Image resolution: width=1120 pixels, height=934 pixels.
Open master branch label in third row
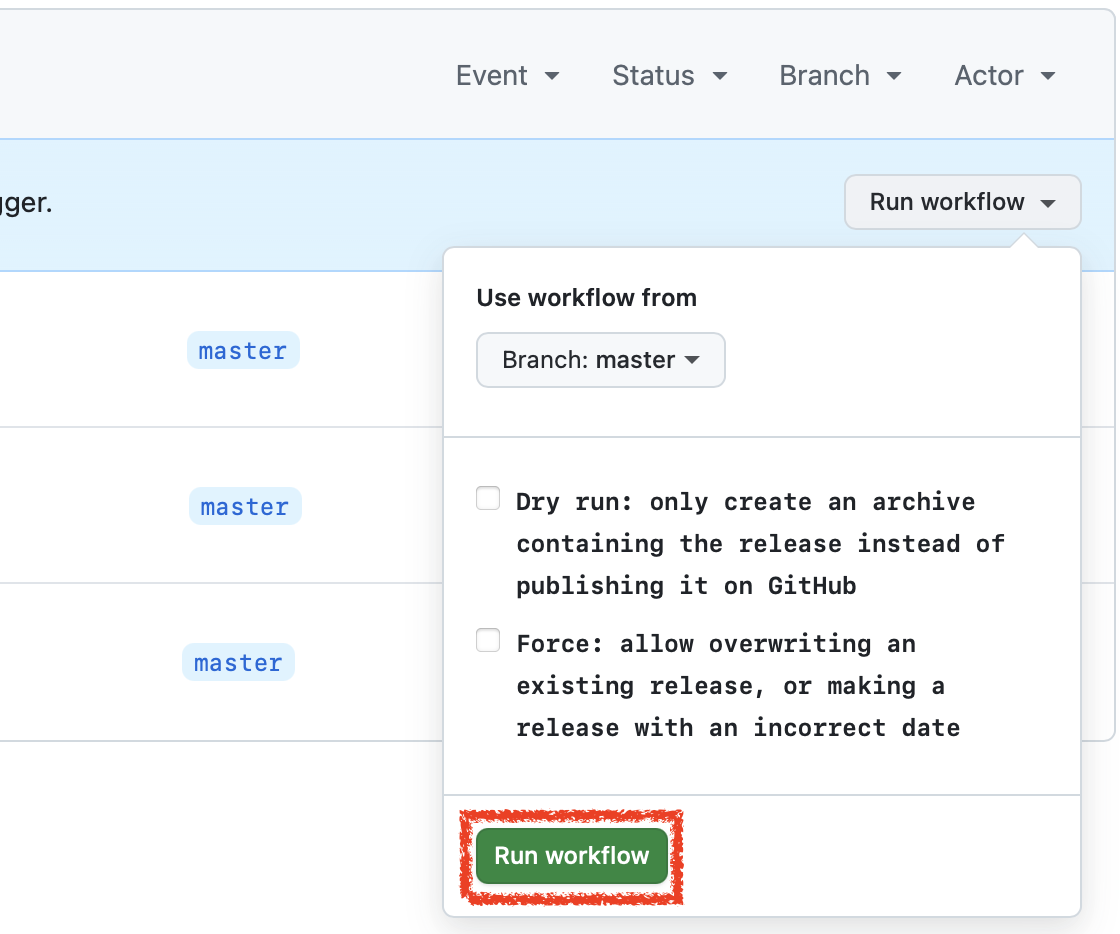pyautogui.click(x=238, y=663)
